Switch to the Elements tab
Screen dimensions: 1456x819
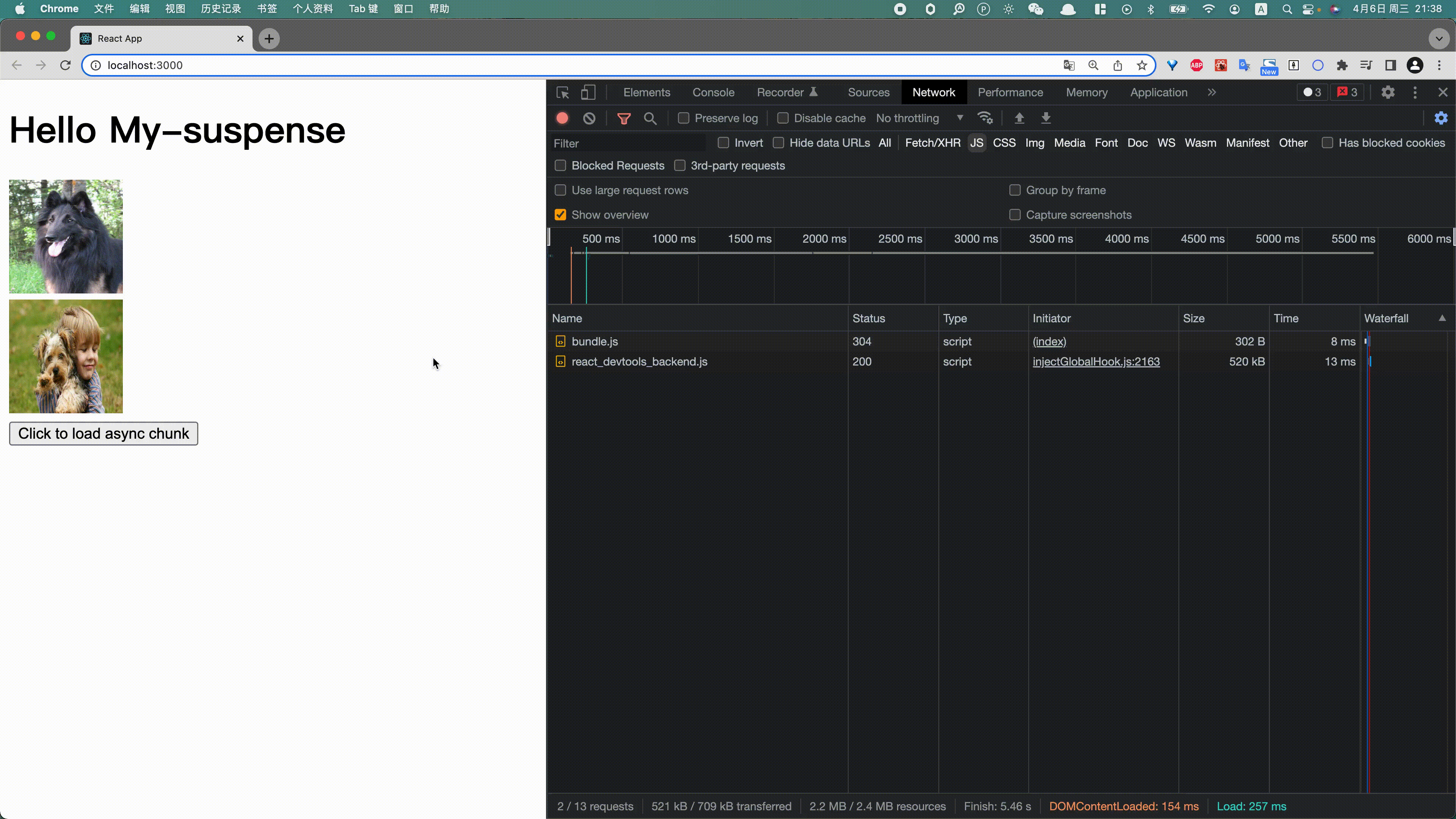pyautogui.click(x=646, y=92)
